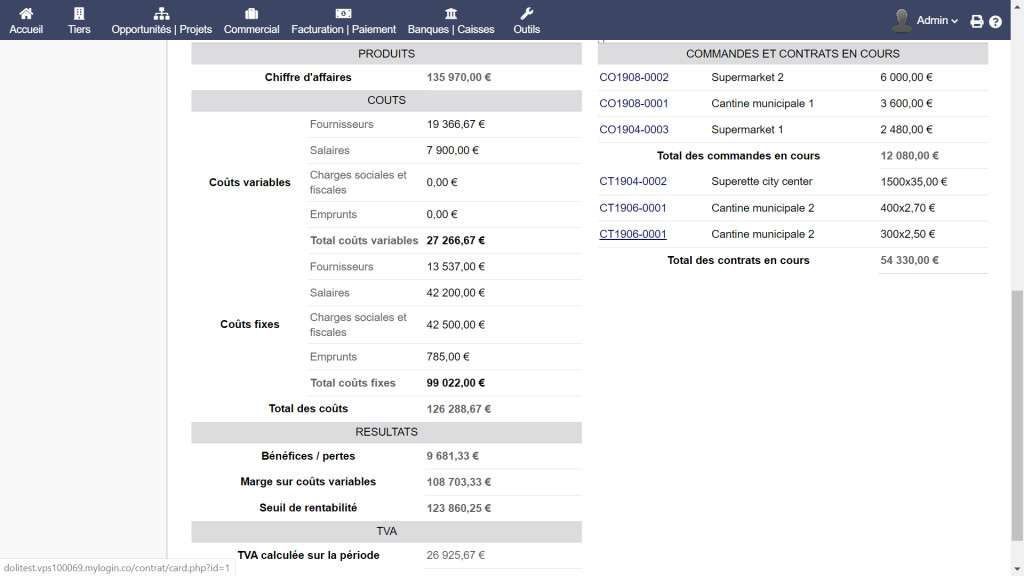Open CT1906-0001 link on the 400x2,70 row
The width and height of the screenshot is (1024, 576).
633,208
